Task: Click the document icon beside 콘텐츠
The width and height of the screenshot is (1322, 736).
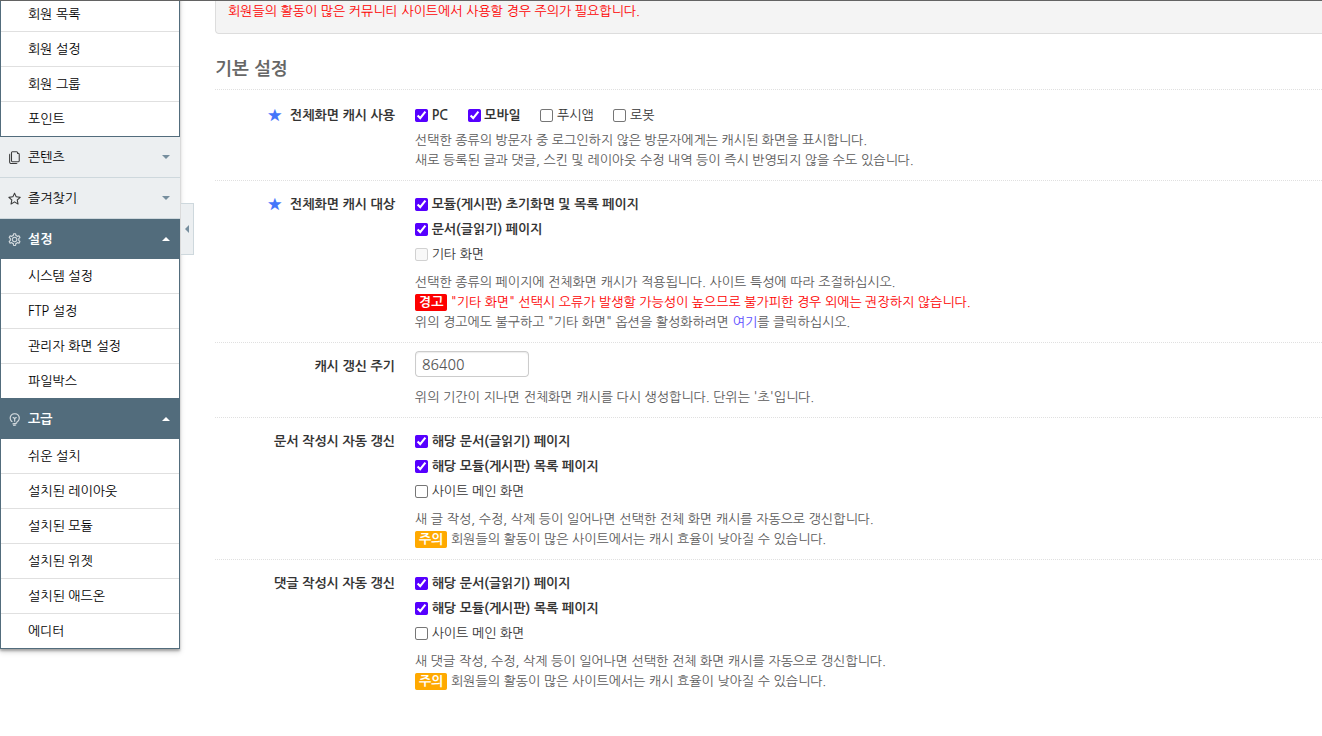Action: click(11, 156)
